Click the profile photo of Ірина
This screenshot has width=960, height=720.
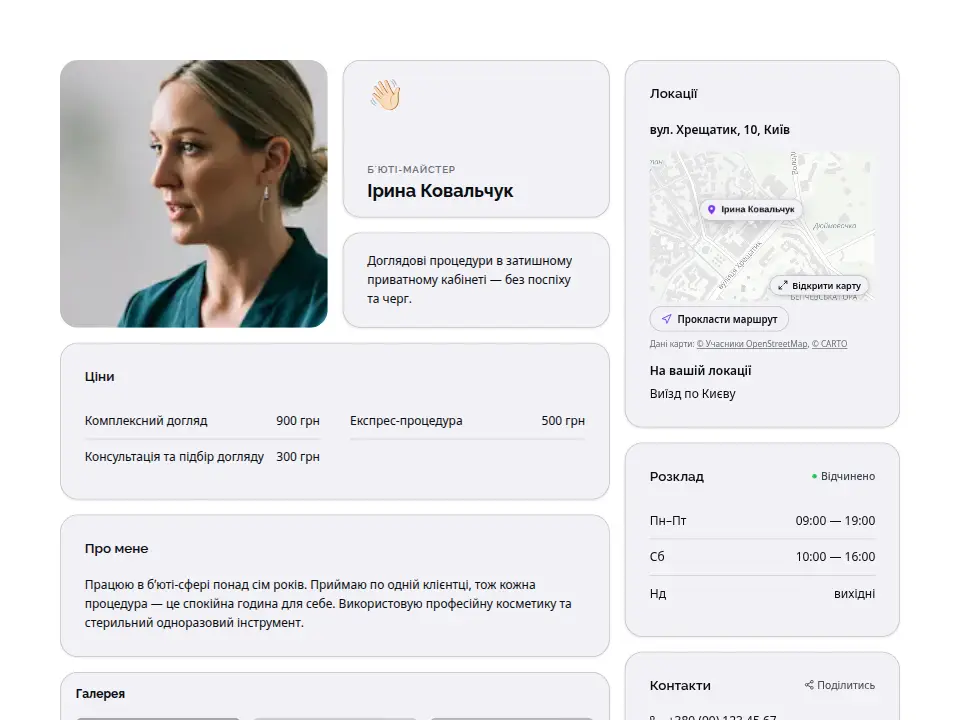(x=193, y=193)
